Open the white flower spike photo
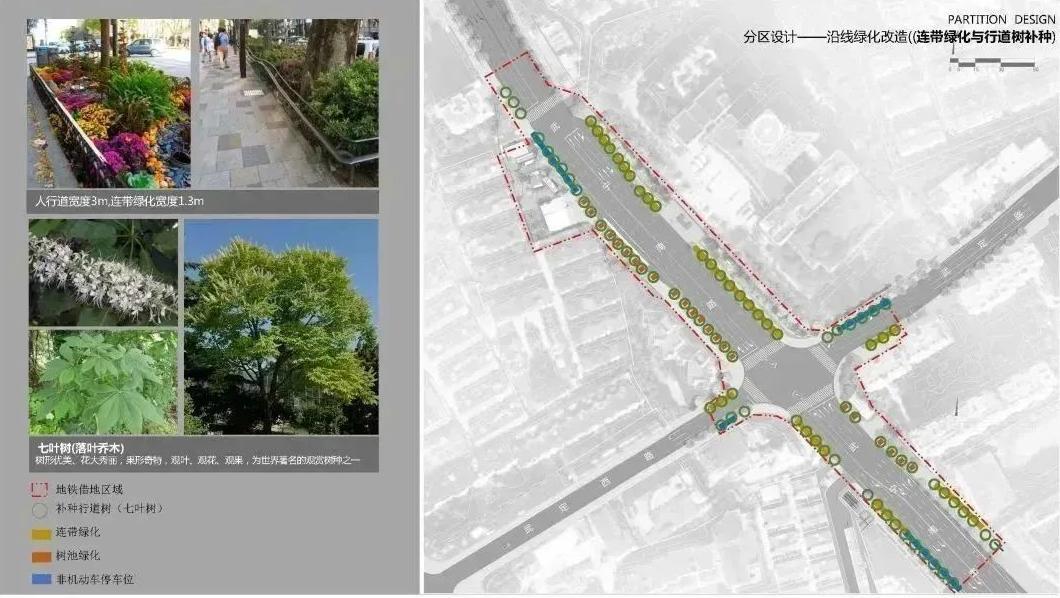 (x=103, y=272)
